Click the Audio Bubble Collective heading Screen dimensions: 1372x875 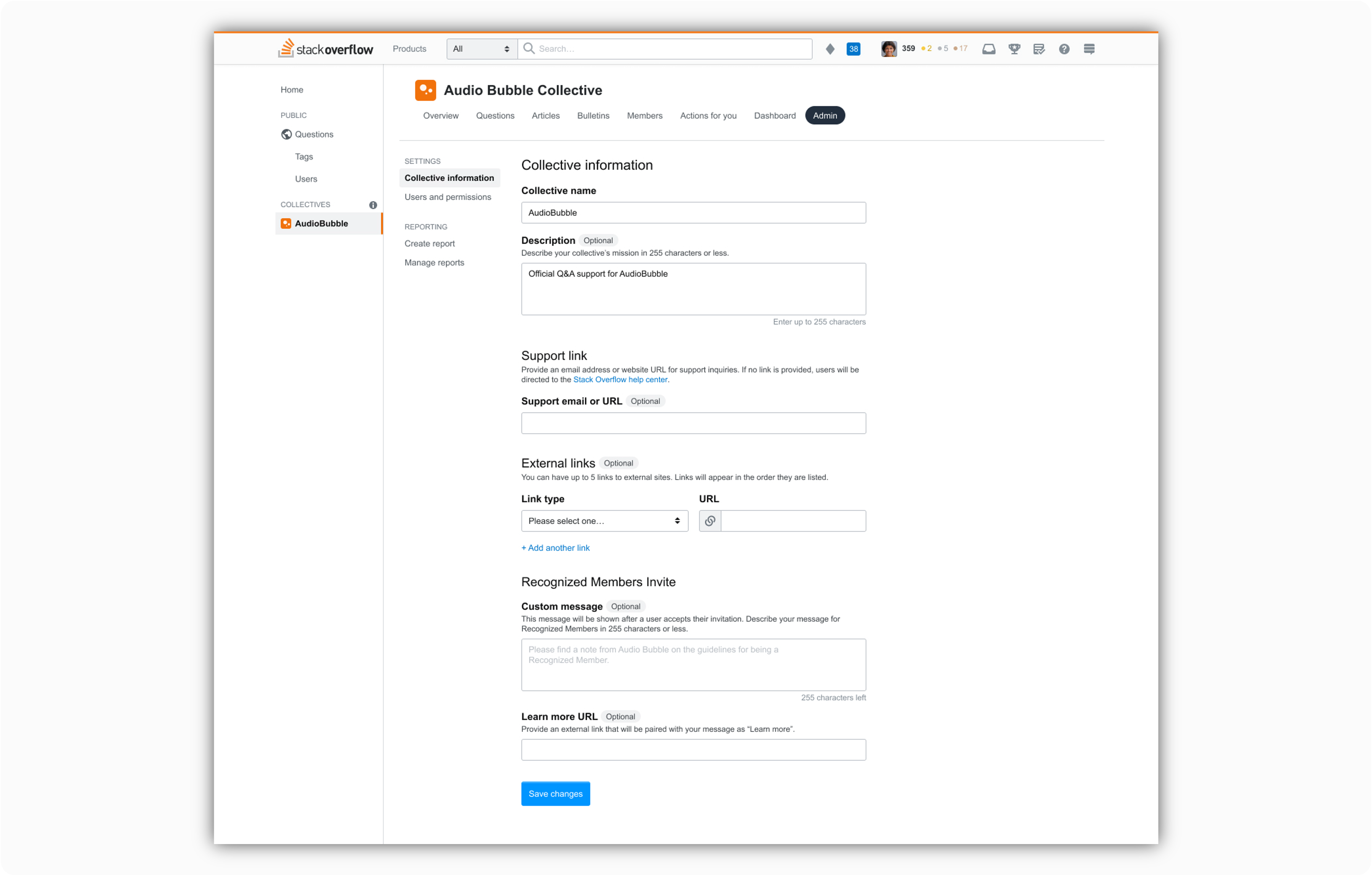pyautogui.click(x=522, y=90)
